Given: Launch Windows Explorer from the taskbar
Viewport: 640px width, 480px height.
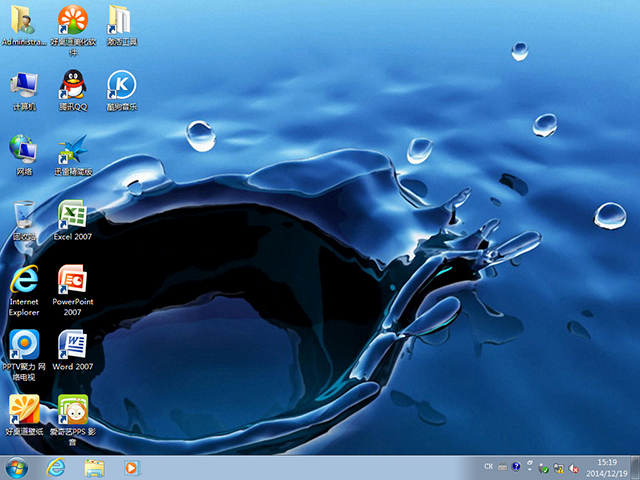Looking at the screenshot, I should click(x=94, y=467).
